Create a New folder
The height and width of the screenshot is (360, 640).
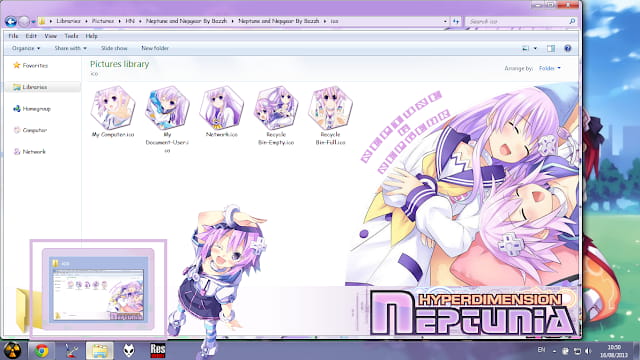[155, 48]
